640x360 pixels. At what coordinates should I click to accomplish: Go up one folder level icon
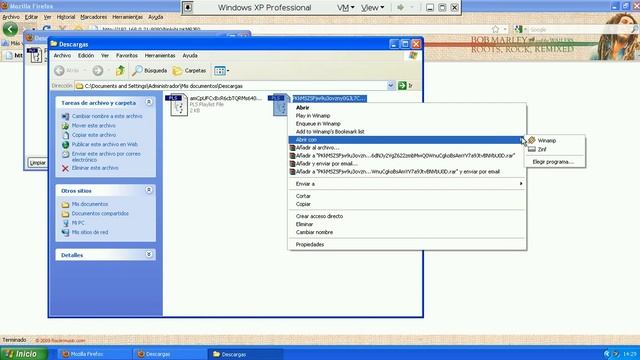pyautogui.click(x=120, y=71)
